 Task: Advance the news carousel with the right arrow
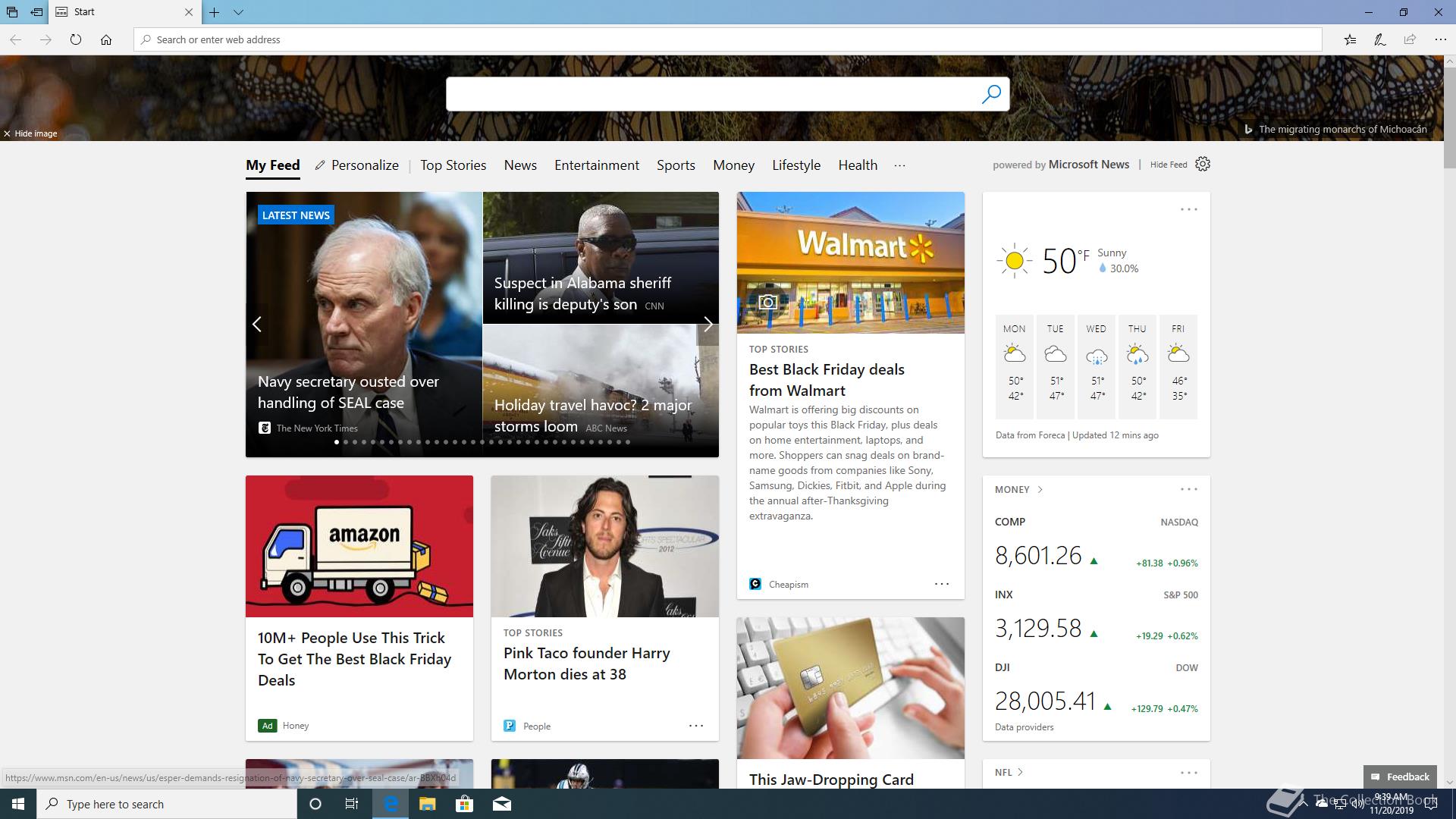pyautogui.click(x=708, y=325)
